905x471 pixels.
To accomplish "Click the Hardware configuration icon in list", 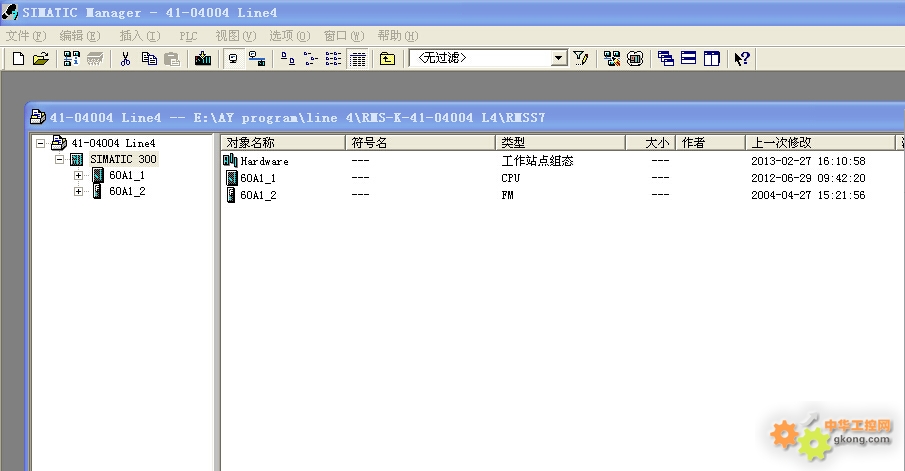I will pyautogui.click(x=230, y=160).
